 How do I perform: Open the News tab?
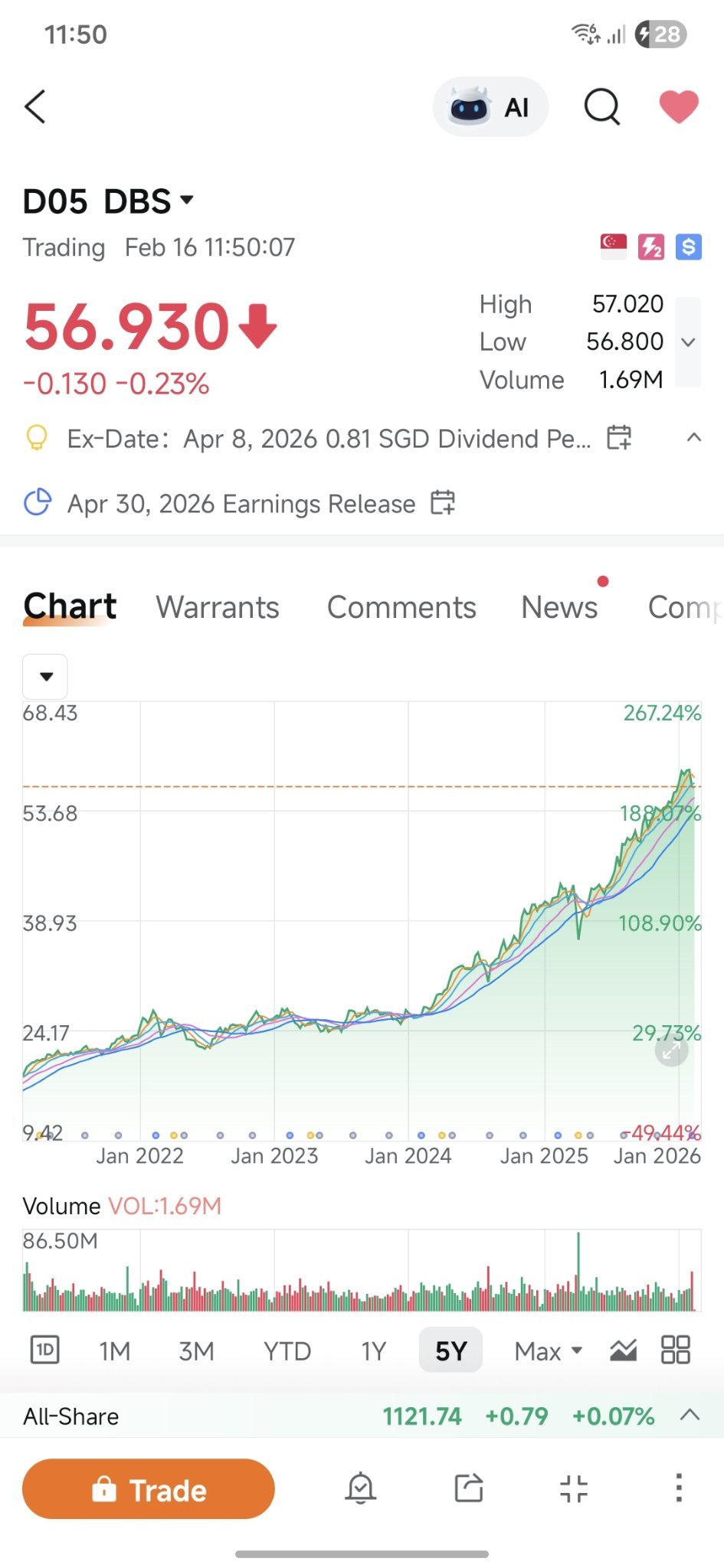pyautogui.click(x=559, y=607)
